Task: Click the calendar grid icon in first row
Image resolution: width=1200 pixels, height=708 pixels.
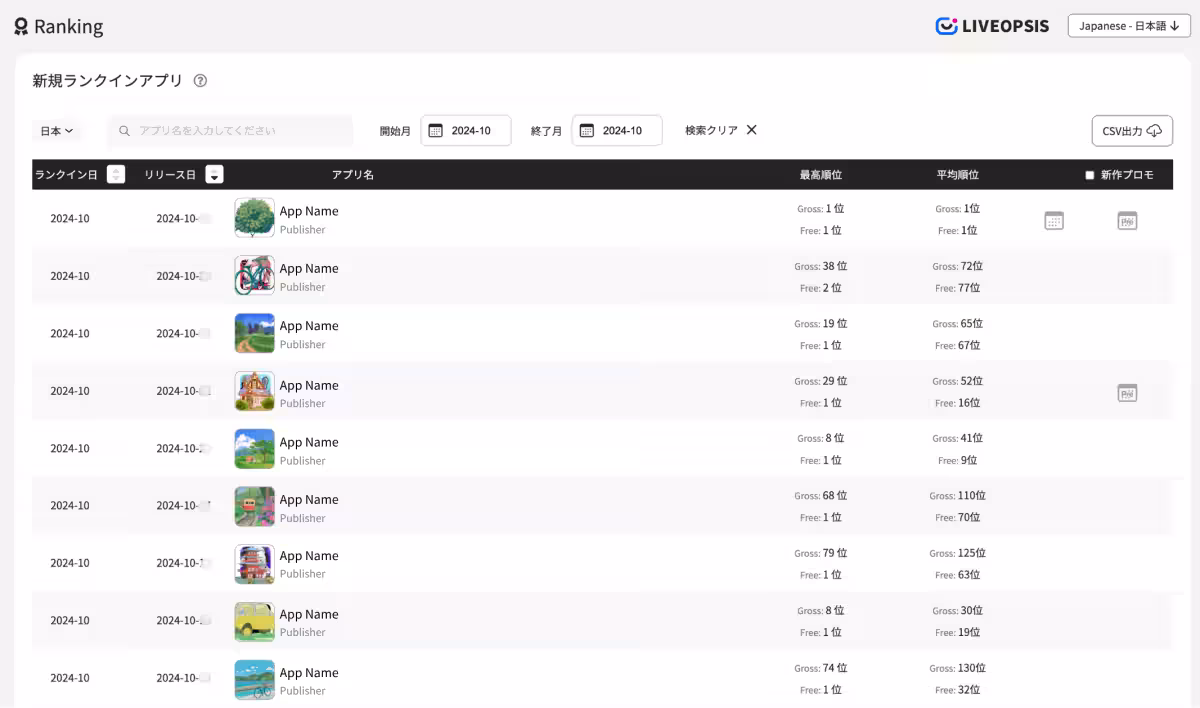Action: [1054, 221]
